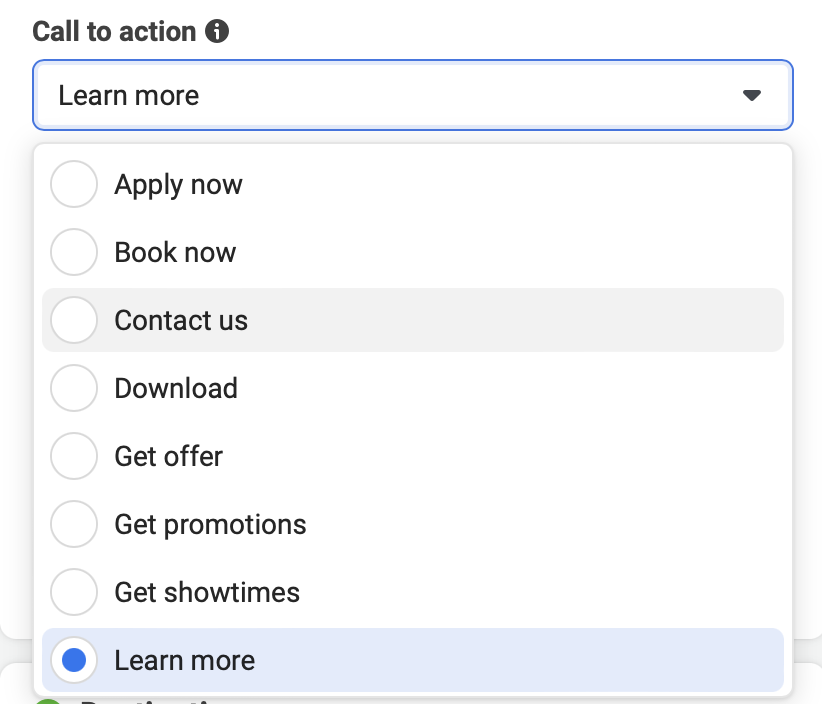Pick the highlighted Contact us option text
This screenshot has height=704, width=822.
[x=181, y=320]
